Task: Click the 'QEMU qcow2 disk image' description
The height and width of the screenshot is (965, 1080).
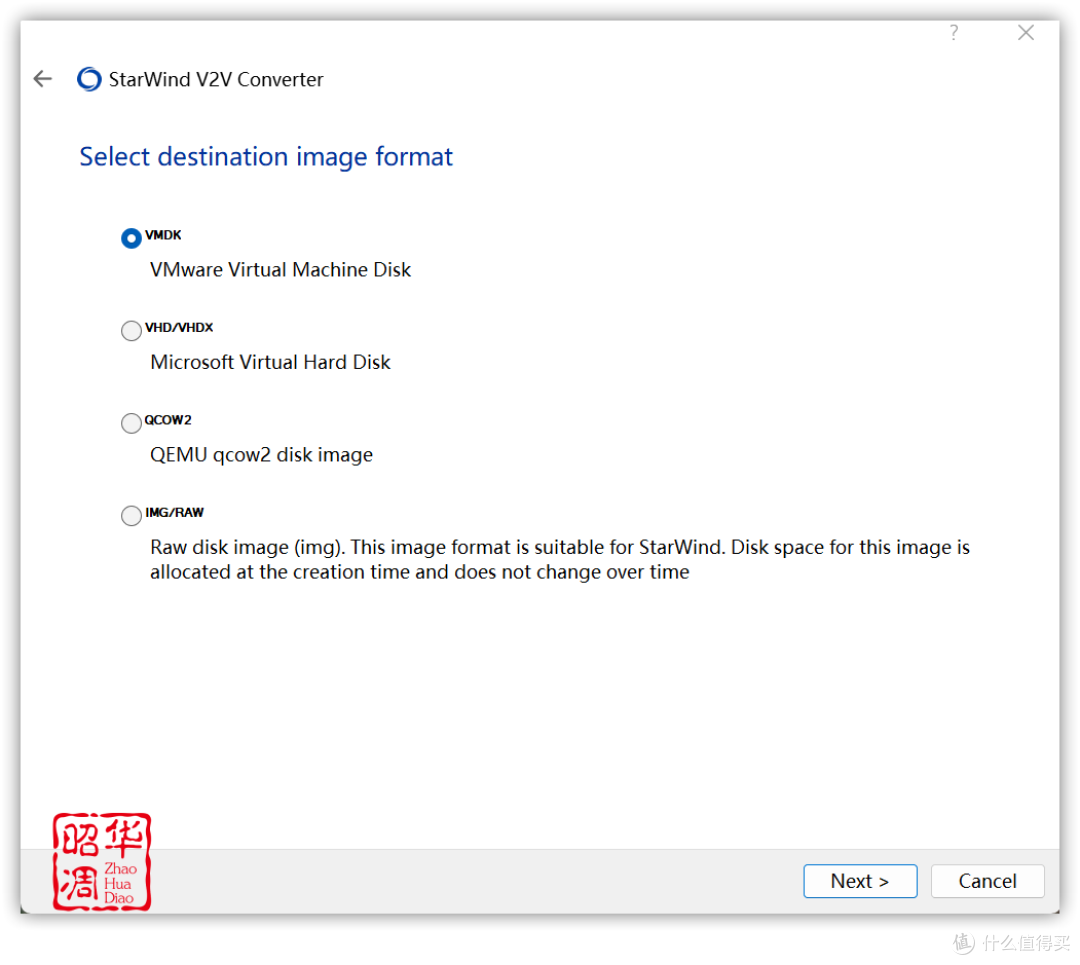Action: pos(261,455)
